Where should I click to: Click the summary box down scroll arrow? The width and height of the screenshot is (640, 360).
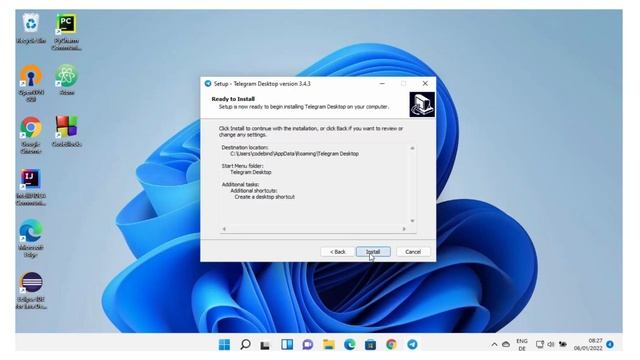[412, 221]
